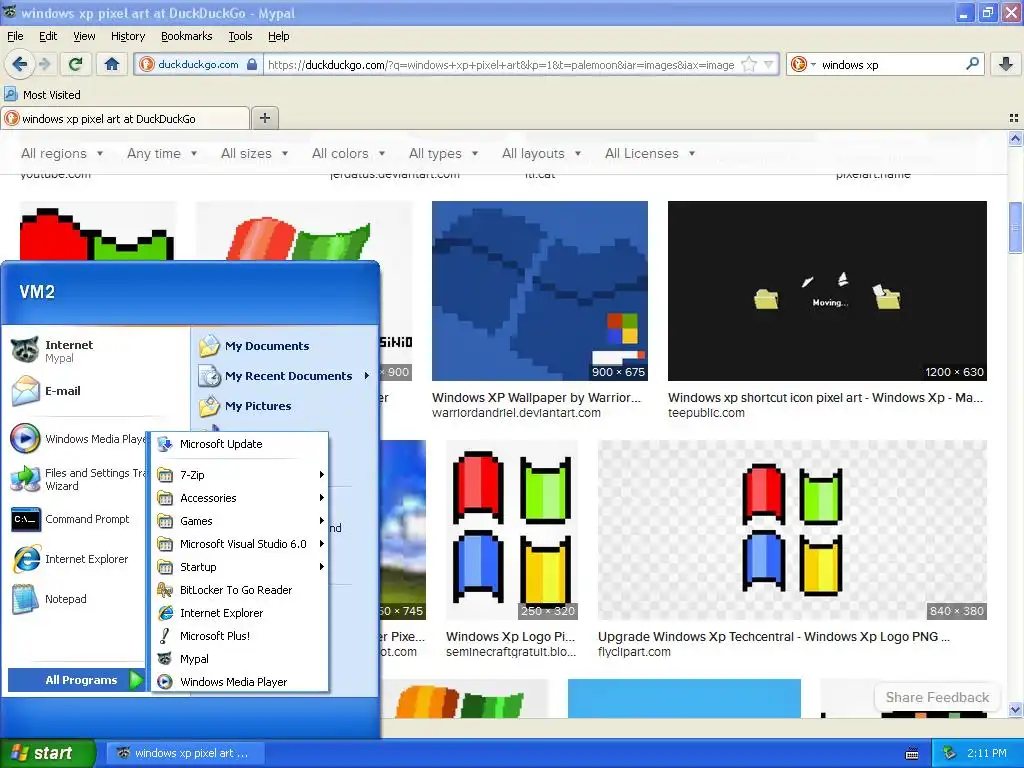Open the View menu

pyautogui.click(x=84, y=36)
